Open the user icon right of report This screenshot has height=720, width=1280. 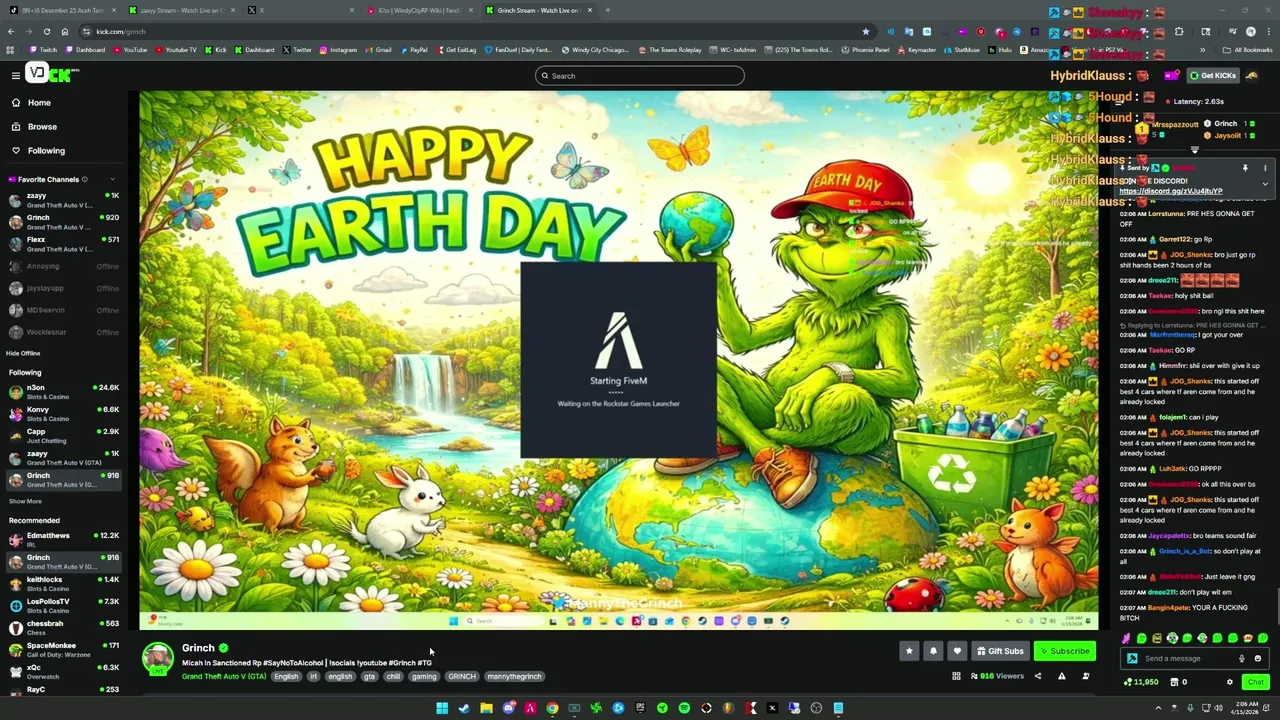[1085, 676]
